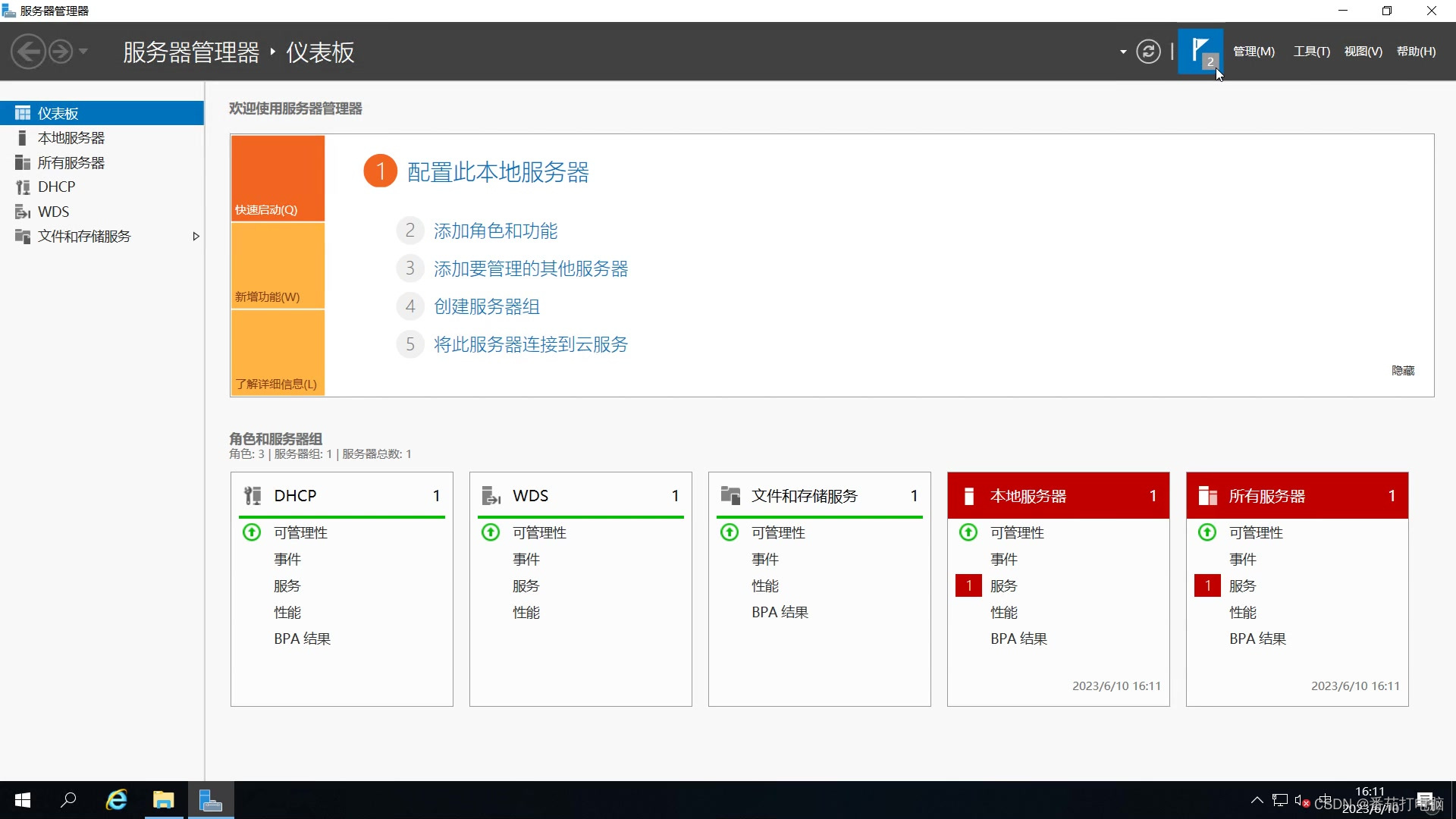This screenshot has width=1456, height=819.
Task: Open the 管理(M) menu
Action: [1254, 52]
